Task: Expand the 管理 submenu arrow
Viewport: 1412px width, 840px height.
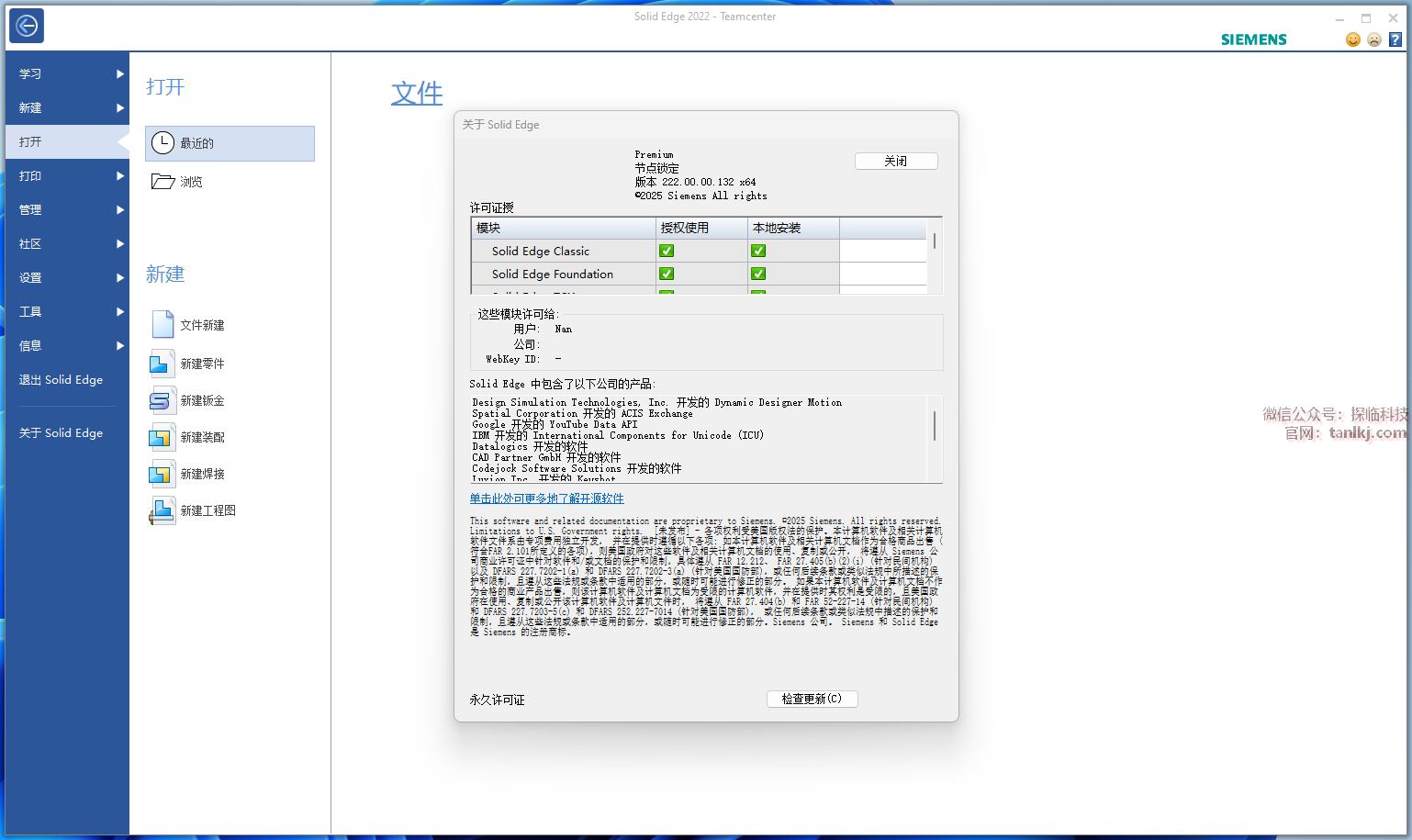Action: click(x=120, y=209)
